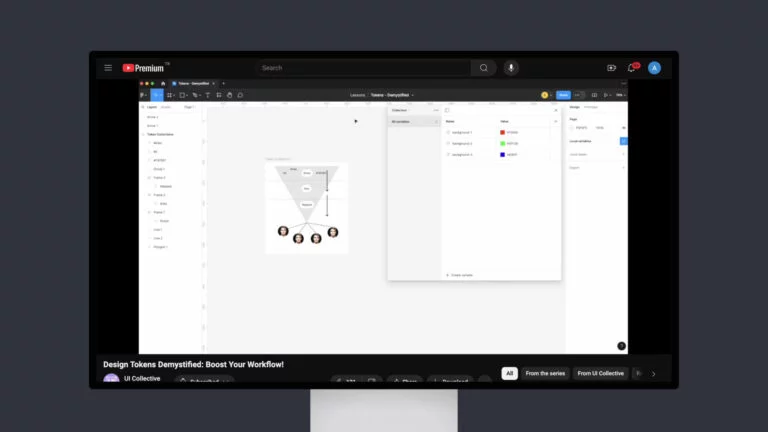Select the Group 1 layer
The height and width of the screenshot is (432, 768).
[159, 169]
